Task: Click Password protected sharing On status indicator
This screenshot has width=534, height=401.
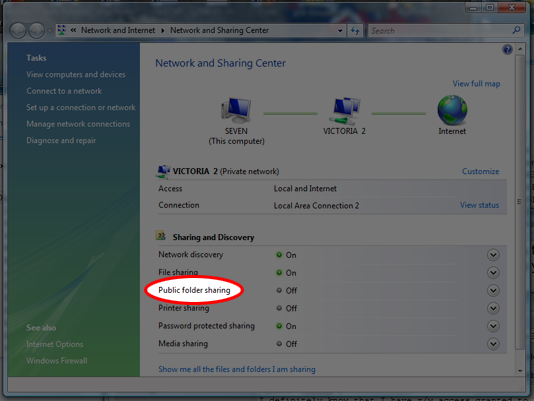Action: click(279, 326)
